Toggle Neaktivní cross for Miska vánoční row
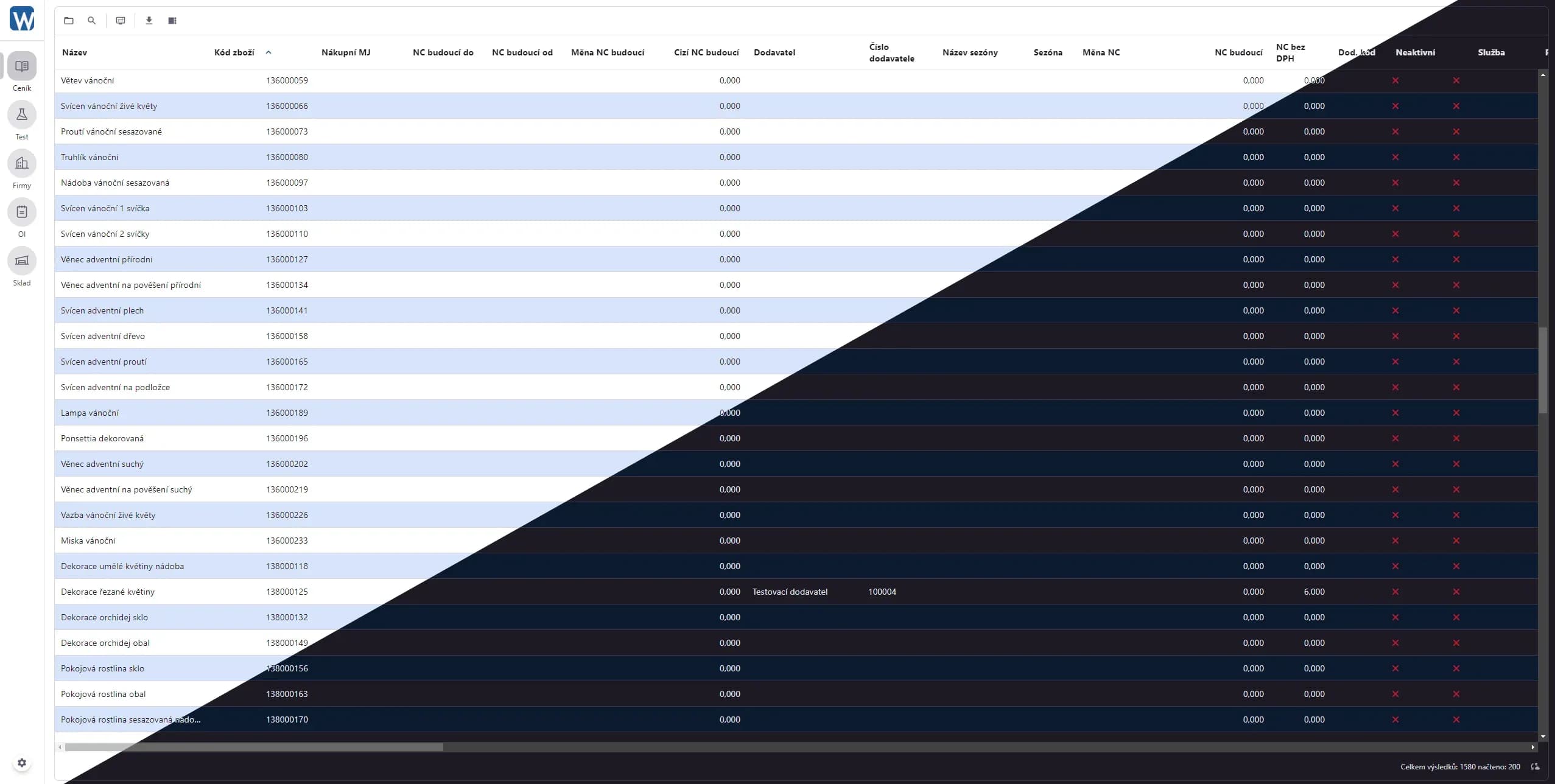 tap(1395, 541)
